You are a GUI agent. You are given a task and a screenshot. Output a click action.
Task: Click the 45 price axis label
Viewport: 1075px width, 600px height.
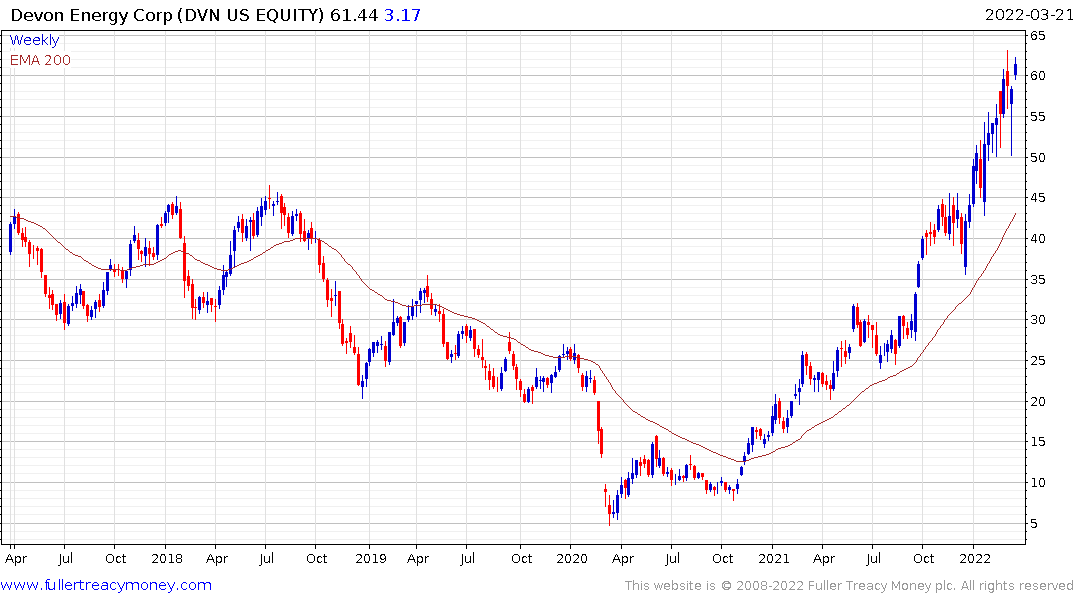click(1037, 198)
